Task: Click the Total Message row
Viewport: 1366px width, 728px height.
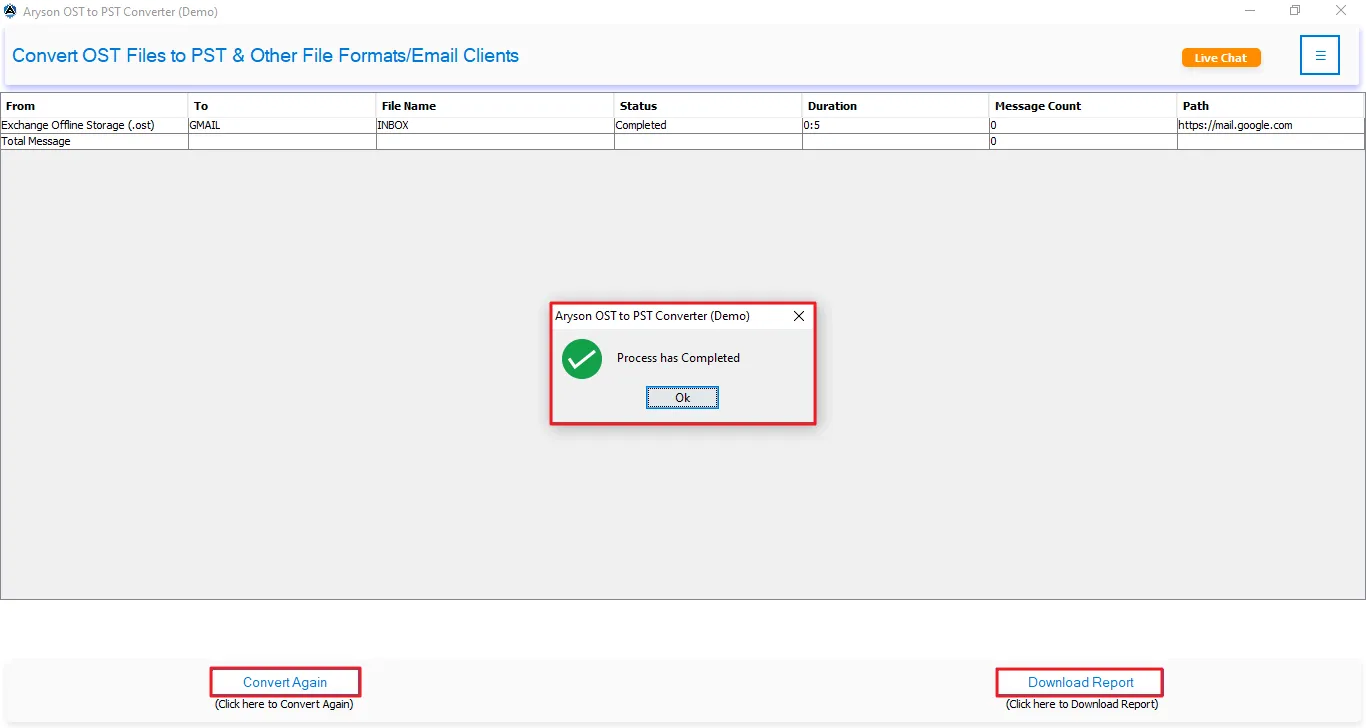Action: tap(36, 141)
